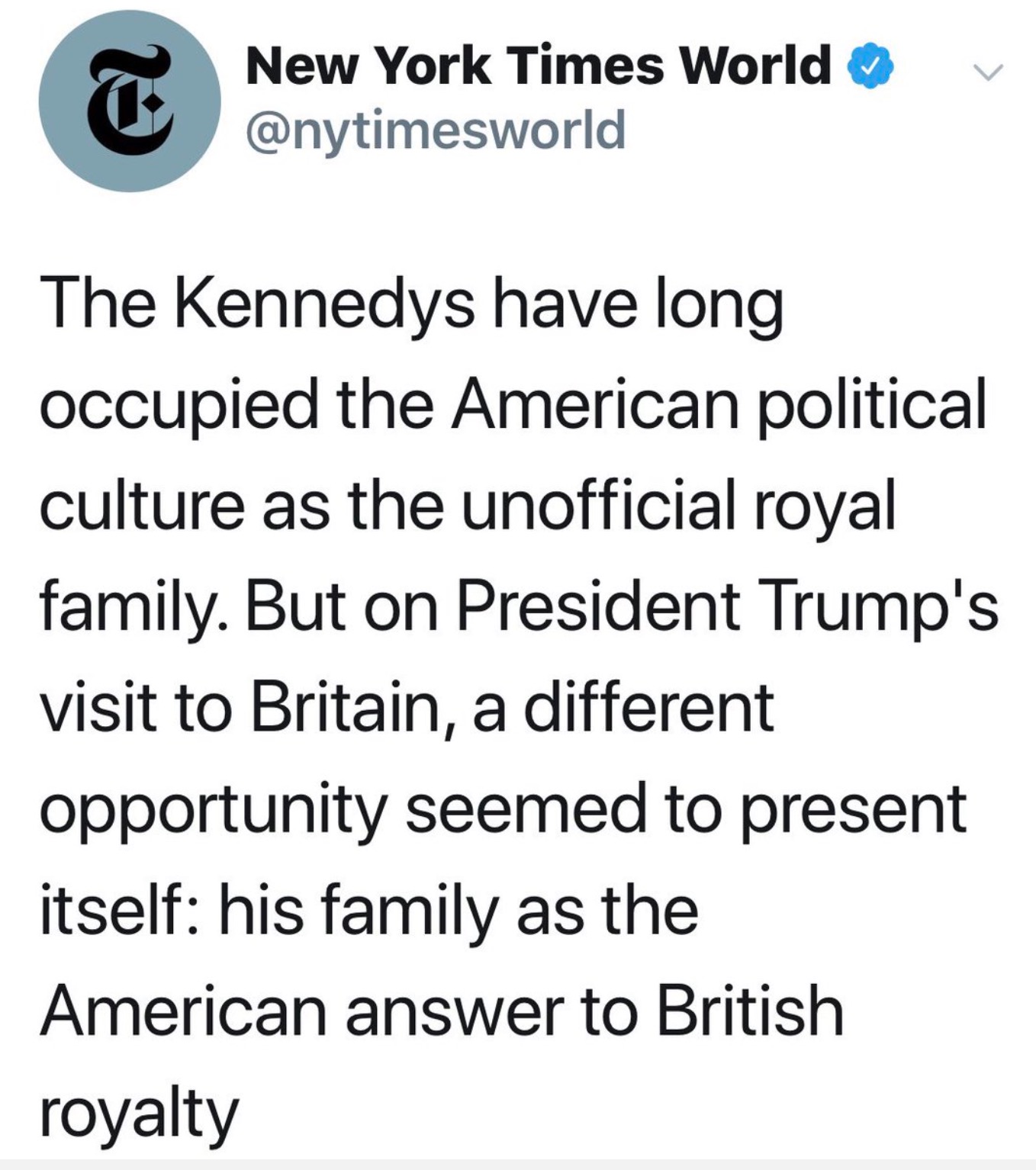Click the word "culture" in the tweet
Image resolution: width=1036 pixels, height=1170 pixels.
click(x=141, y=506)
